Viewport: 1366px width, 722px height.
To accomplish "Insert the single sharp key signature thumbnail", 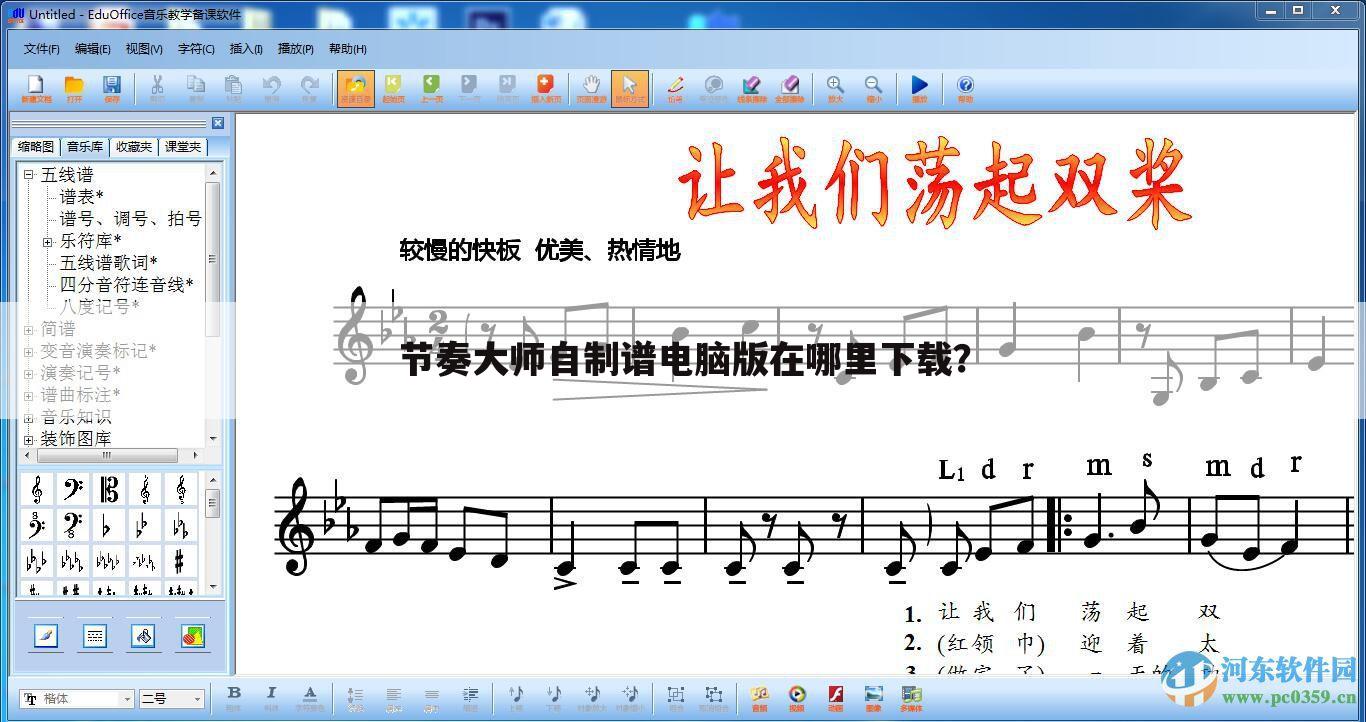I will click(x=181, y=560).
